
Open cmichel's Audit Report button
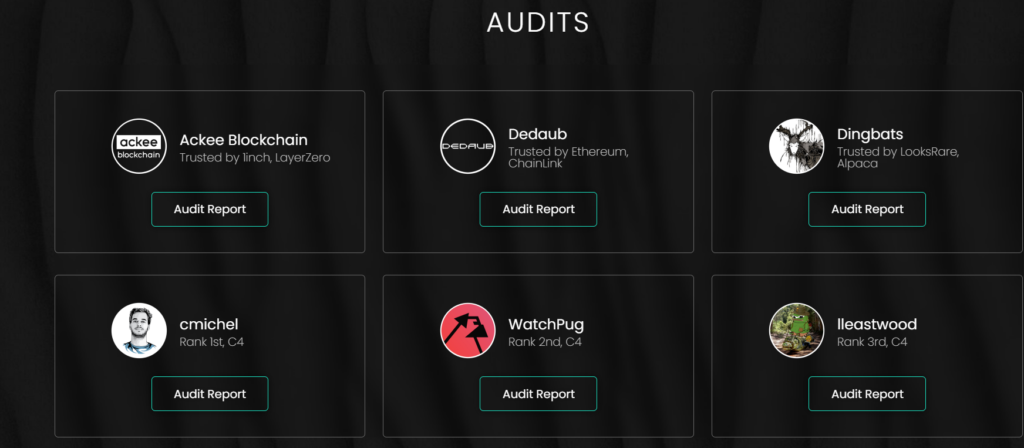[x=210, y=394]
